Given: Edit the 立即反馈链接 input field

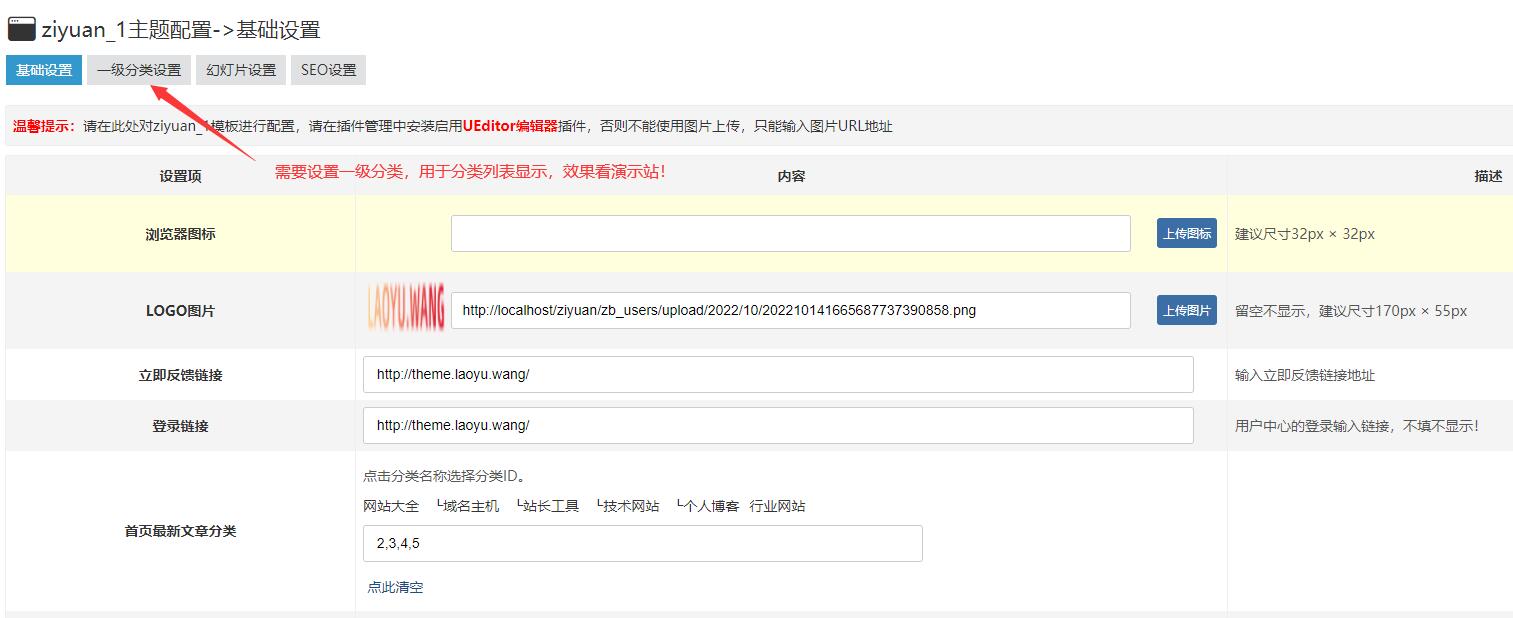Looking at the screenshot, I should 778,375.
